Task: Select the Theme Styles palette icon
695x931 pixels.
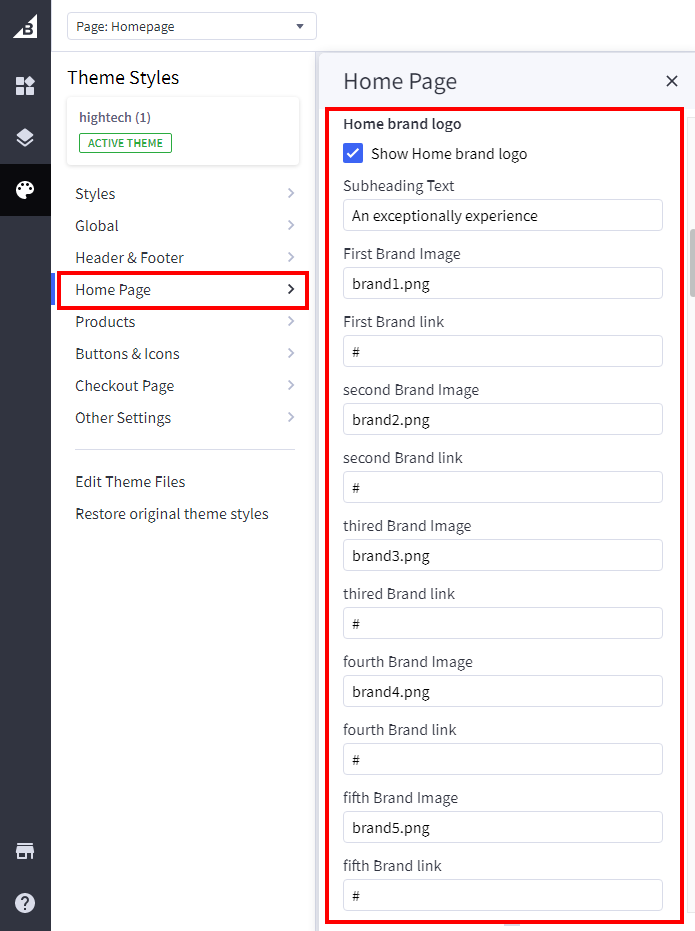Action: [25, 190]
